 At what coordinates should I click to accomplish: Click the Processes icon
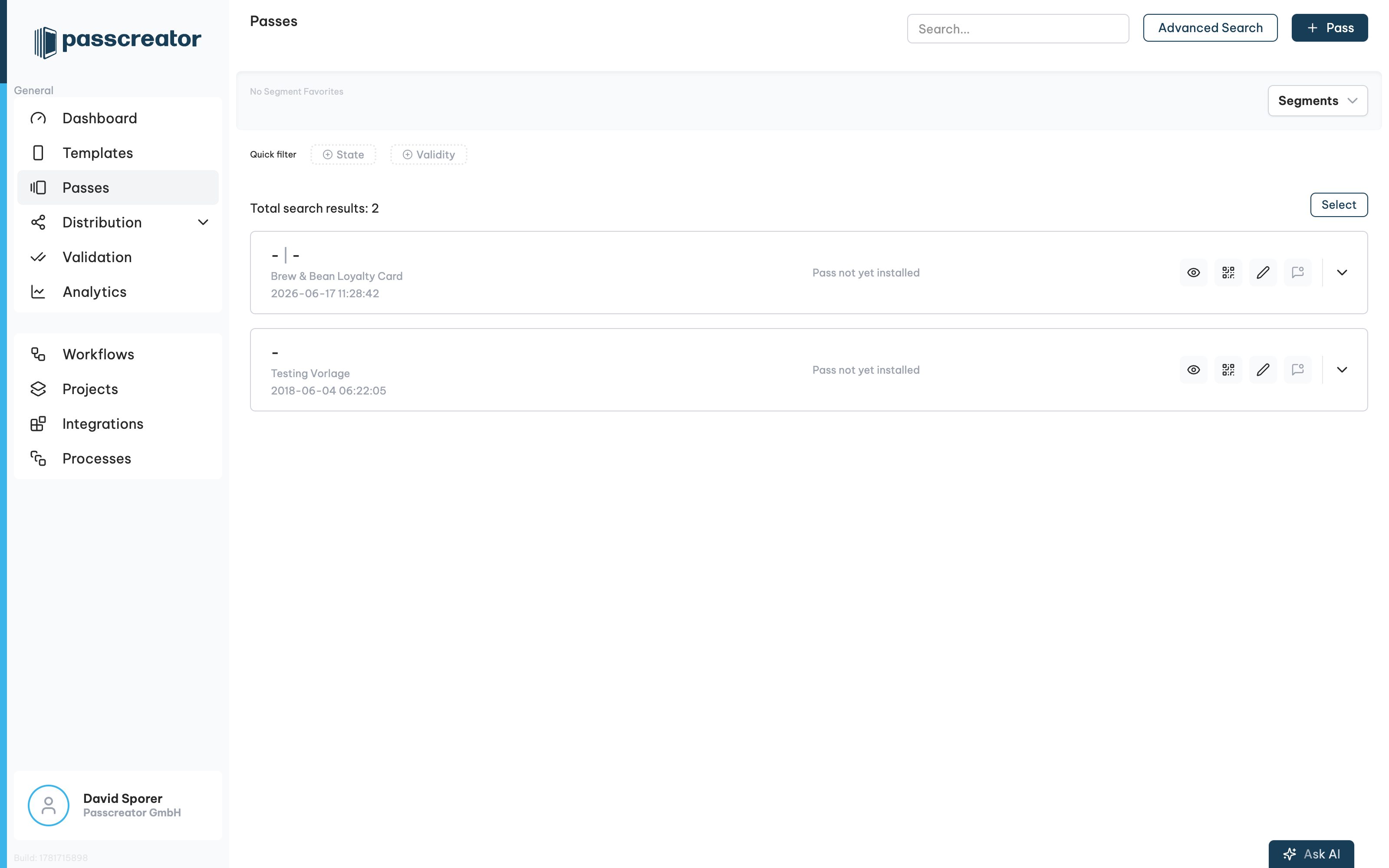[38, 459]
